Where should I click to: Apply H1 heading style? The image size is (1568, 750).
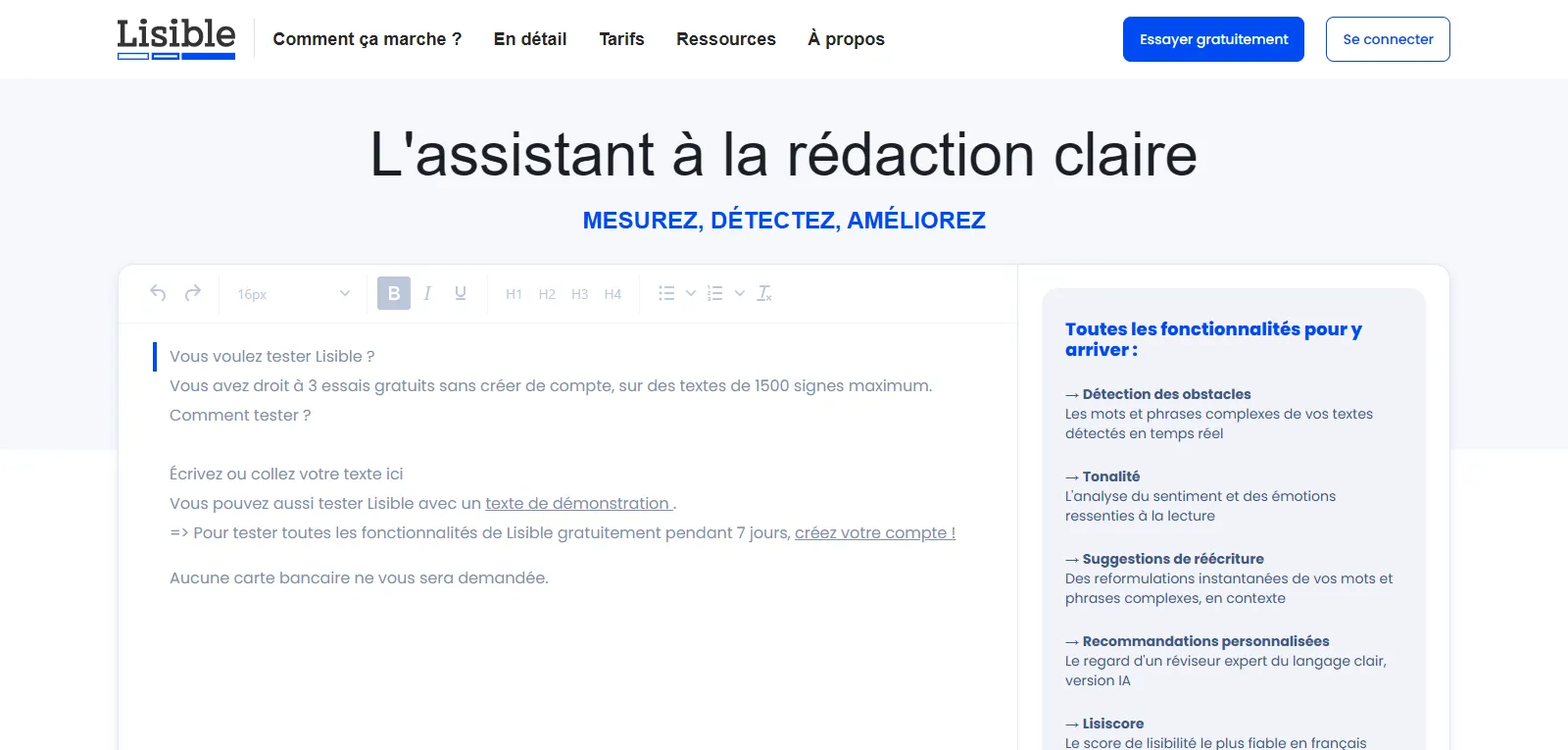tap(514, 294)
